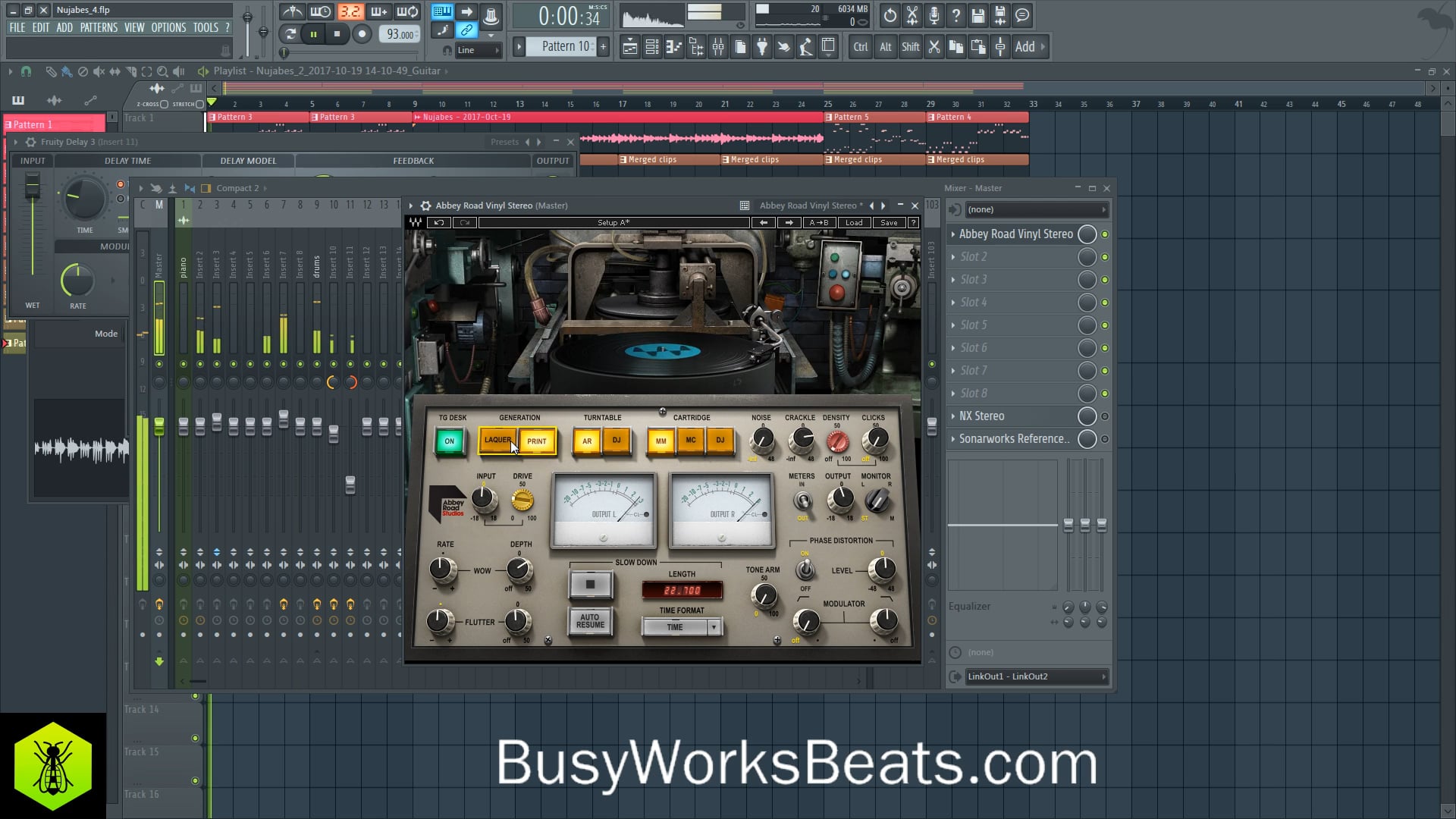The height and width of the screenshot is (819, 1456).
Task: Open the Line snap dropdown
Action: pyautogui.click(x=478, y=50)
